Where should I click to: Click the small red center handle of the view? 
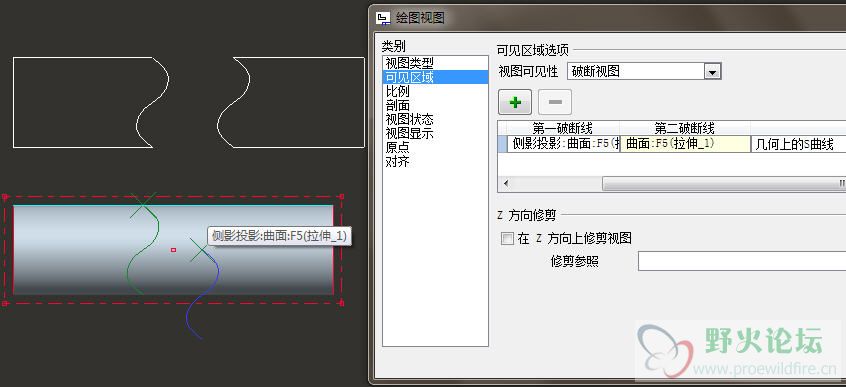pos(173,250)
